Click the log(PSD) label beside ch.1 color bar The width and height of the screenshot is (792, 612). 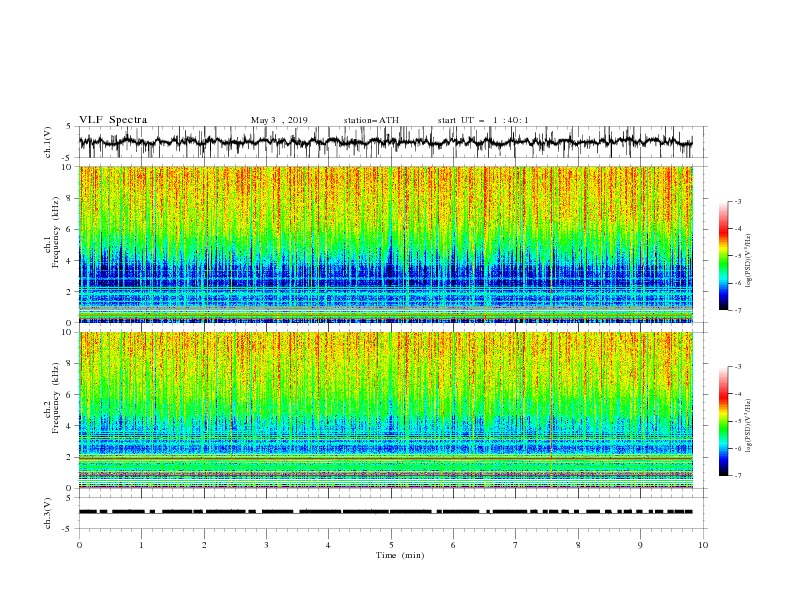coord(750,261)
